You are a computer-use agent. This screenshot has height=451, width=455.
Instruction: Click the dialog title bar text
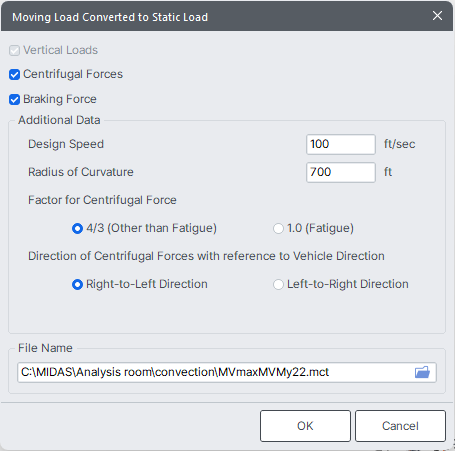[x=110, y=17]
